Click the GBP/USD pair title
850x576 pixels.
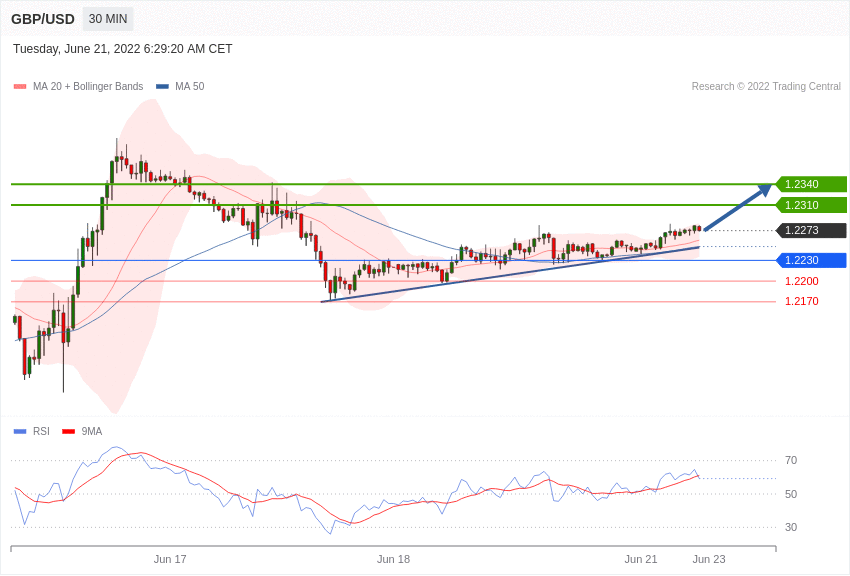pos(43,19)
